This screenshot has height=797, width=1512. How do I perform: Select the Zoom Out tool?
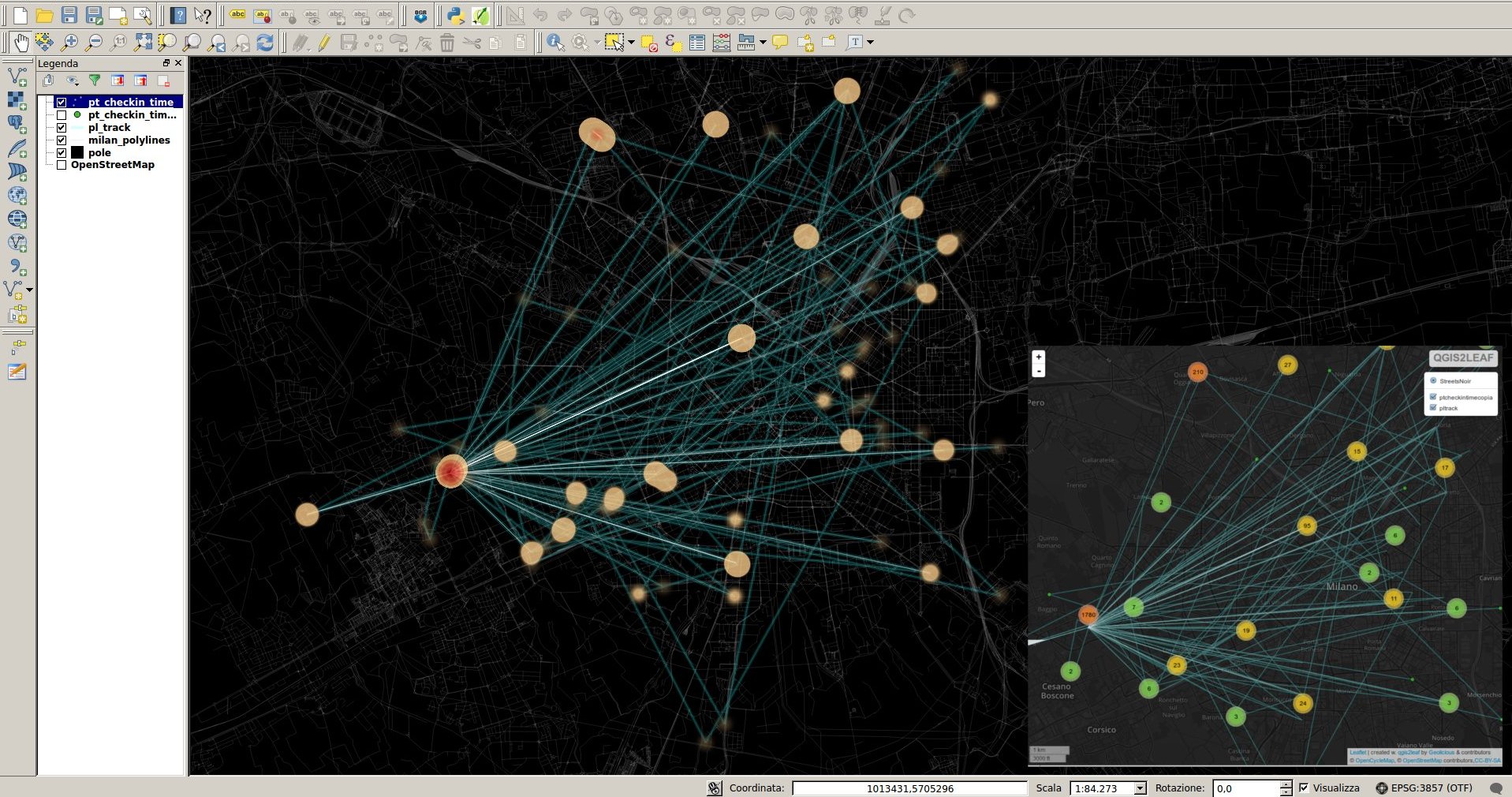[94, 42]
